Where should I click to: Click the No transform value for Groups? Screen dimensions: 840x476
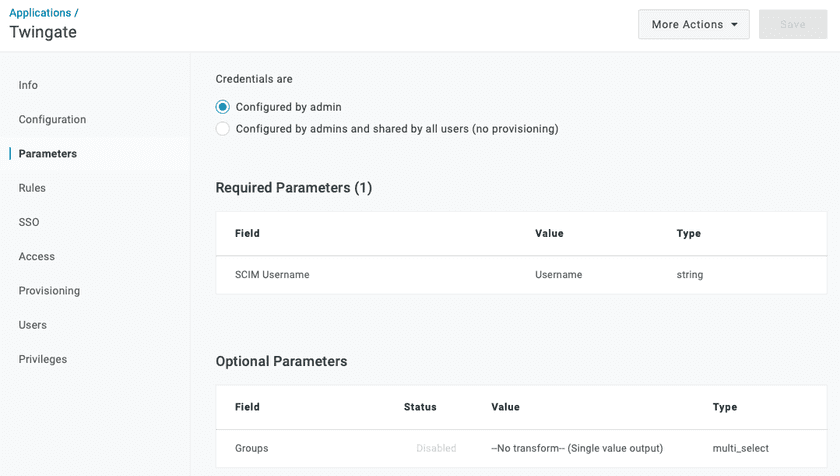577,448
